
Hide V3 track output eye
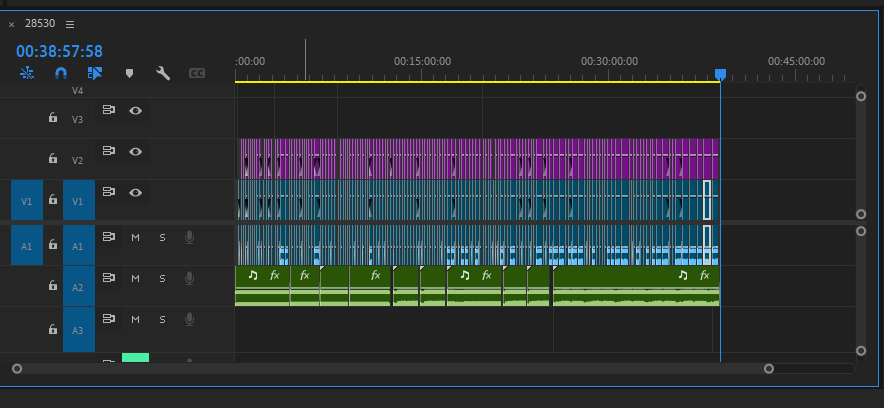tap(135, 110)
